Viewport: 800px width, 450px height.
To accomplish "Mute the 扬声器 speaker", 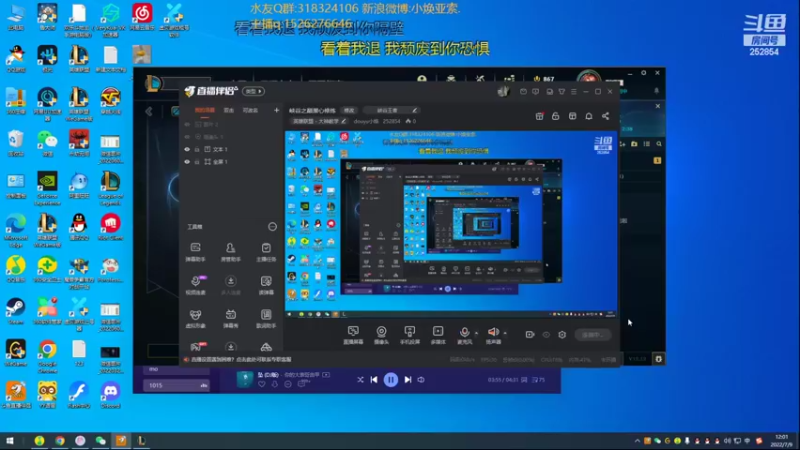I will pos(493,333).
